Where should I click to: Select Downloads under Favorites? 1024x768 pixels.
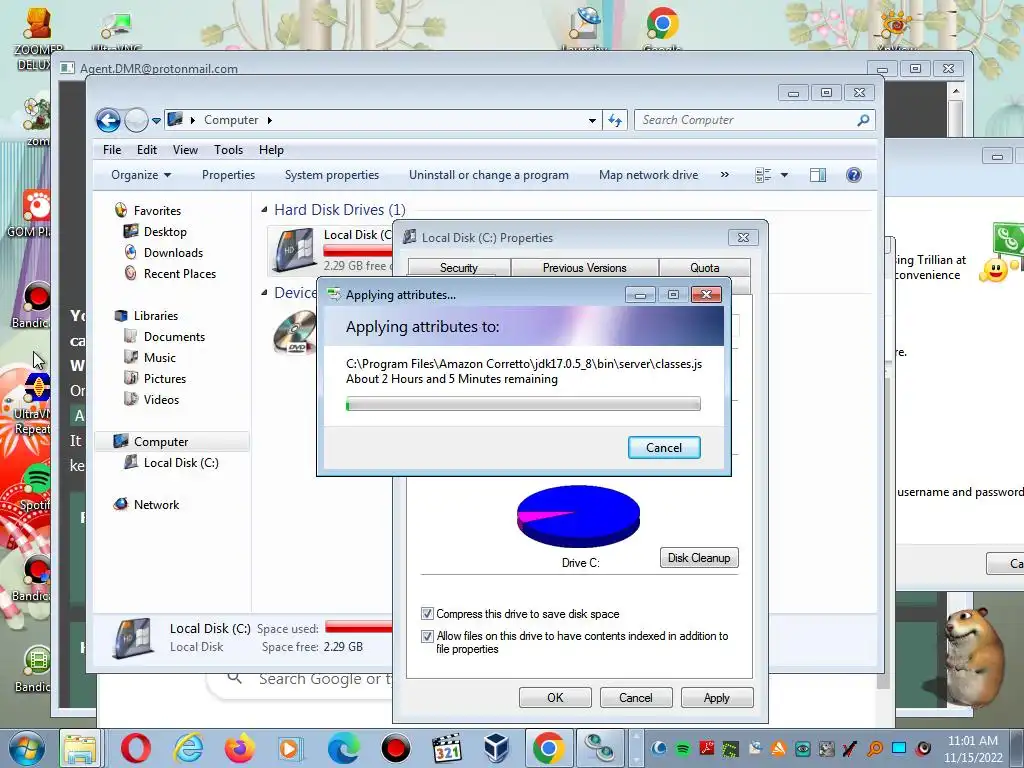[173, 253]
